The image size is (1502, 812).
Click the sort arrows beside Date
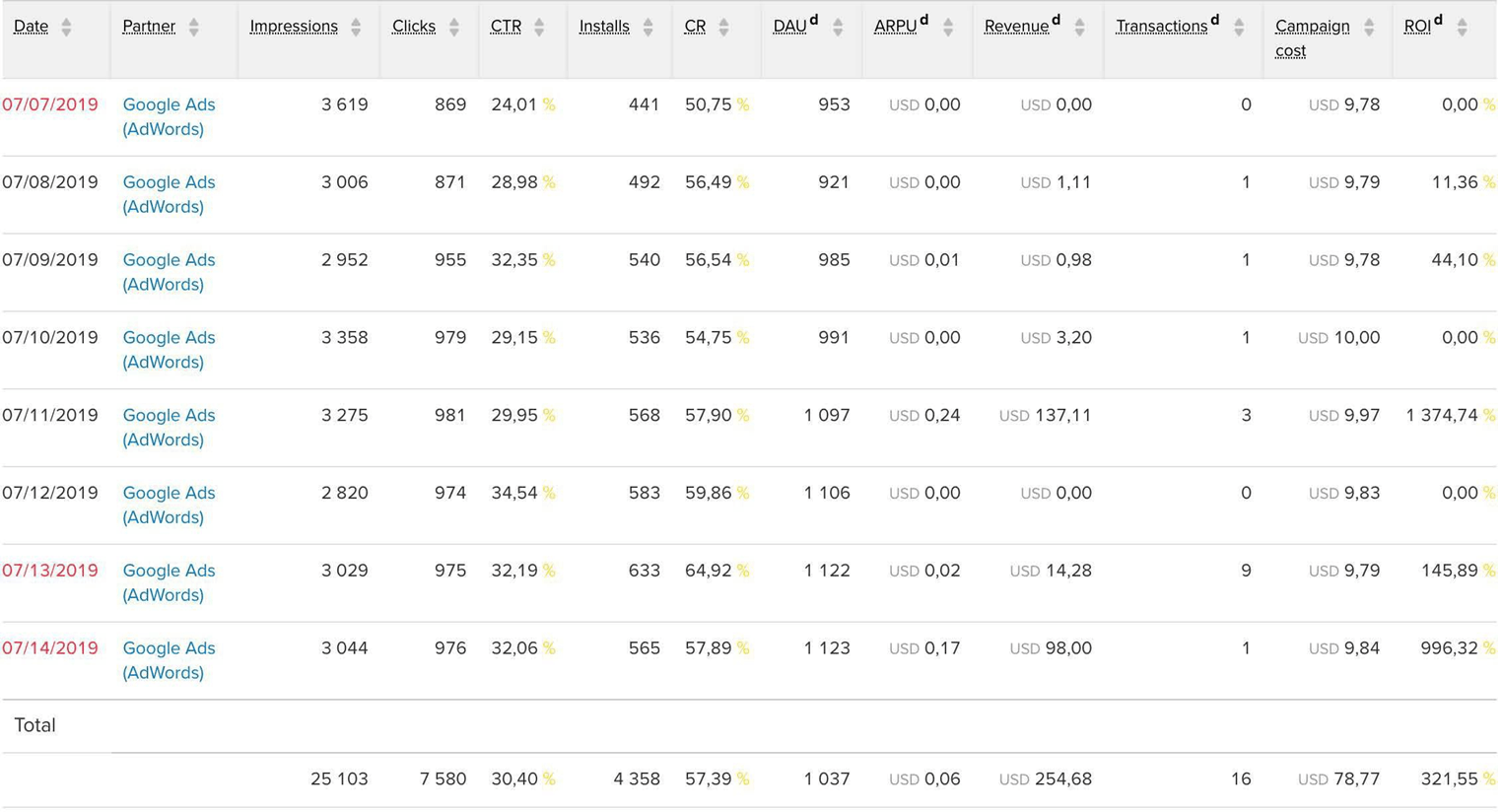tap(66, 28)
